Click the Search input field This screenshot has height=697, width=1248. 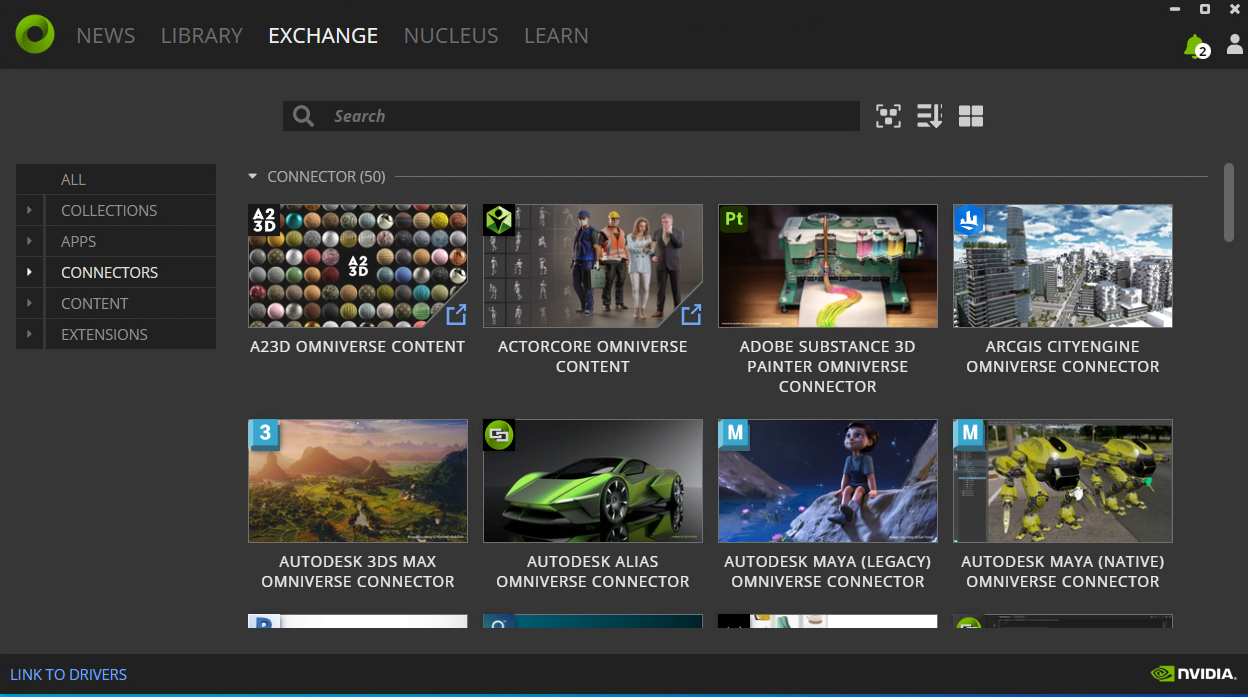coord(571,116)
